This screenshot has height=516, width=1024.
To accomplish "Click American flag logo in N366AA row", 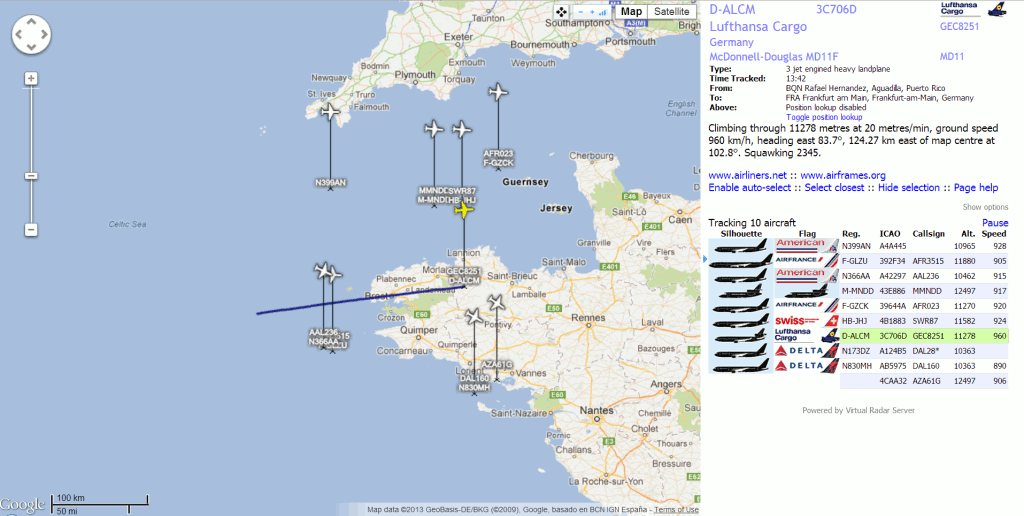I will [x=807, y=276].
